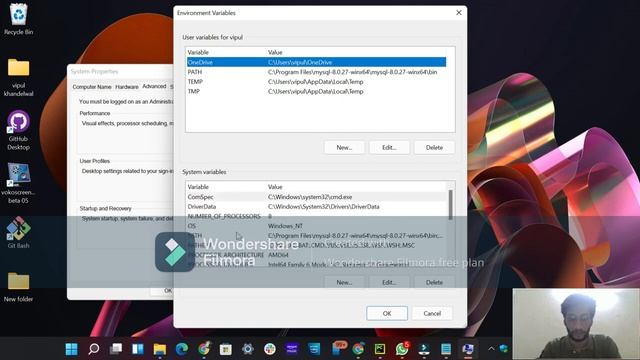640x360 pixels.
Task: Confirm Environment Variables with OK
Action: coord(387,313)
